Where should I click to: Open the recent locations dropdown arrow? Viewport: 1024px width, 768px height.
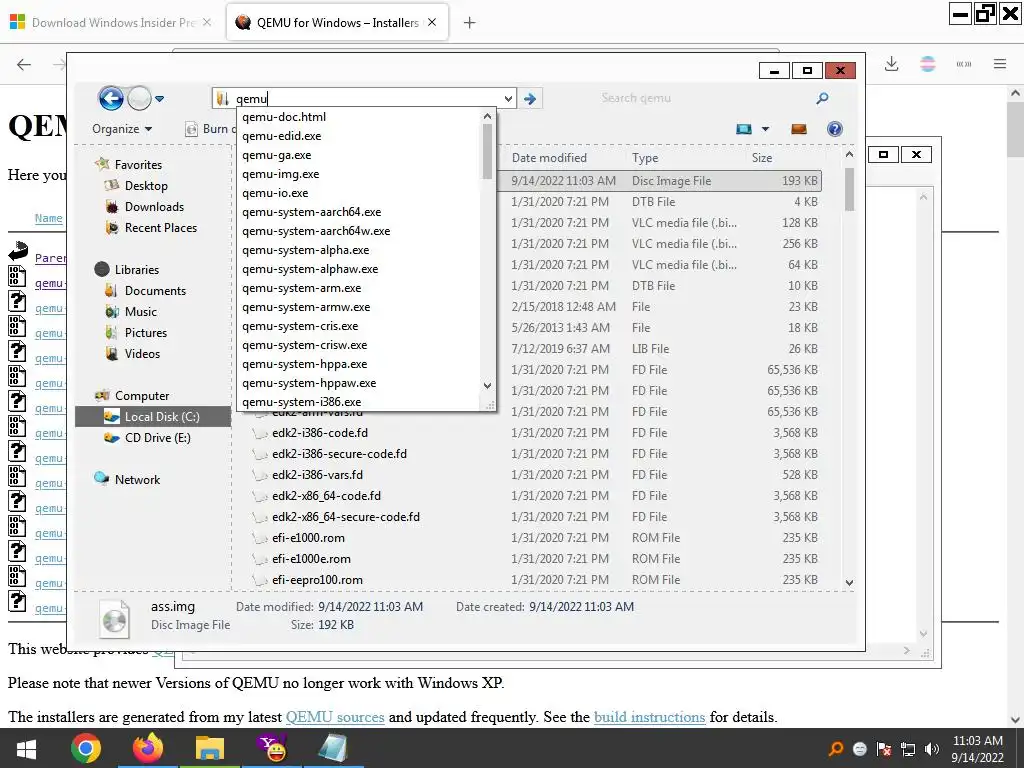159,99
